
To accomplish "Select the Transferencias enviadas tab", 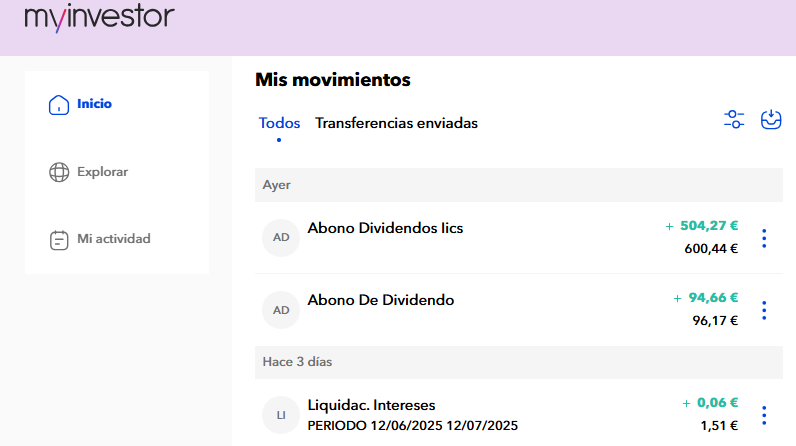I will pyautogui.click(x=396, y=124).
